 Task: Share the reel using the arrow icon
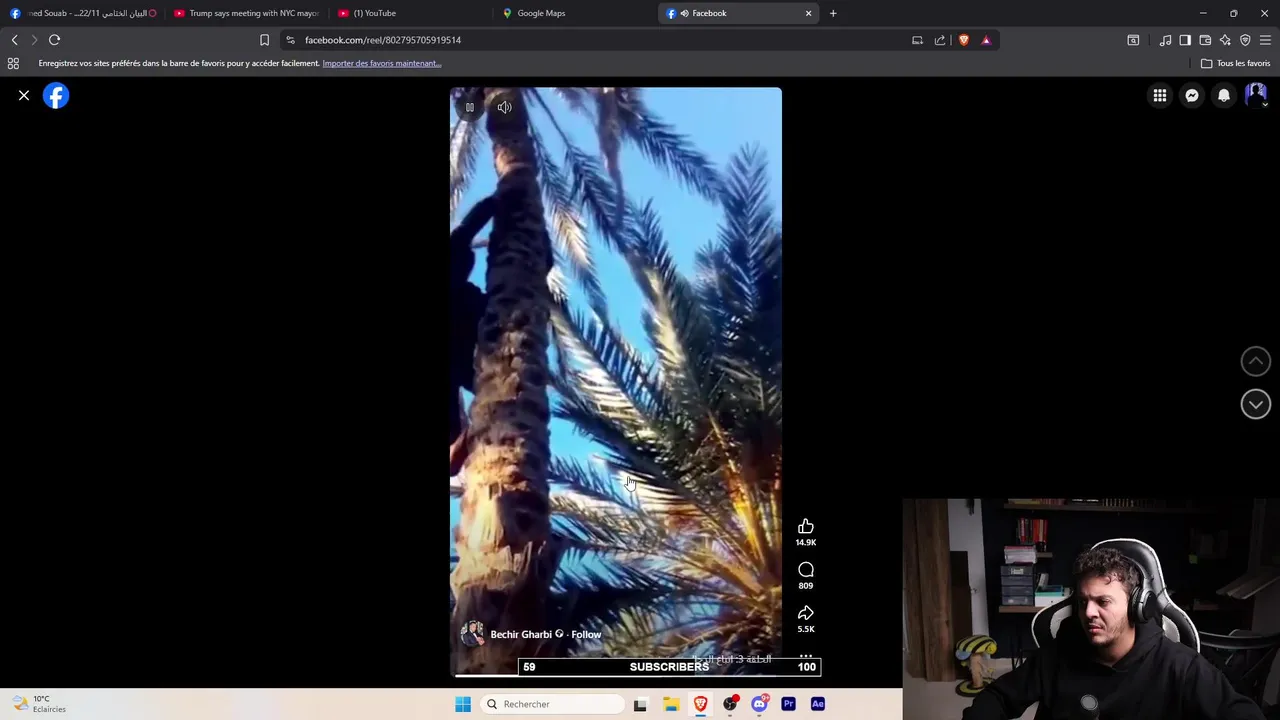[806, 613]
